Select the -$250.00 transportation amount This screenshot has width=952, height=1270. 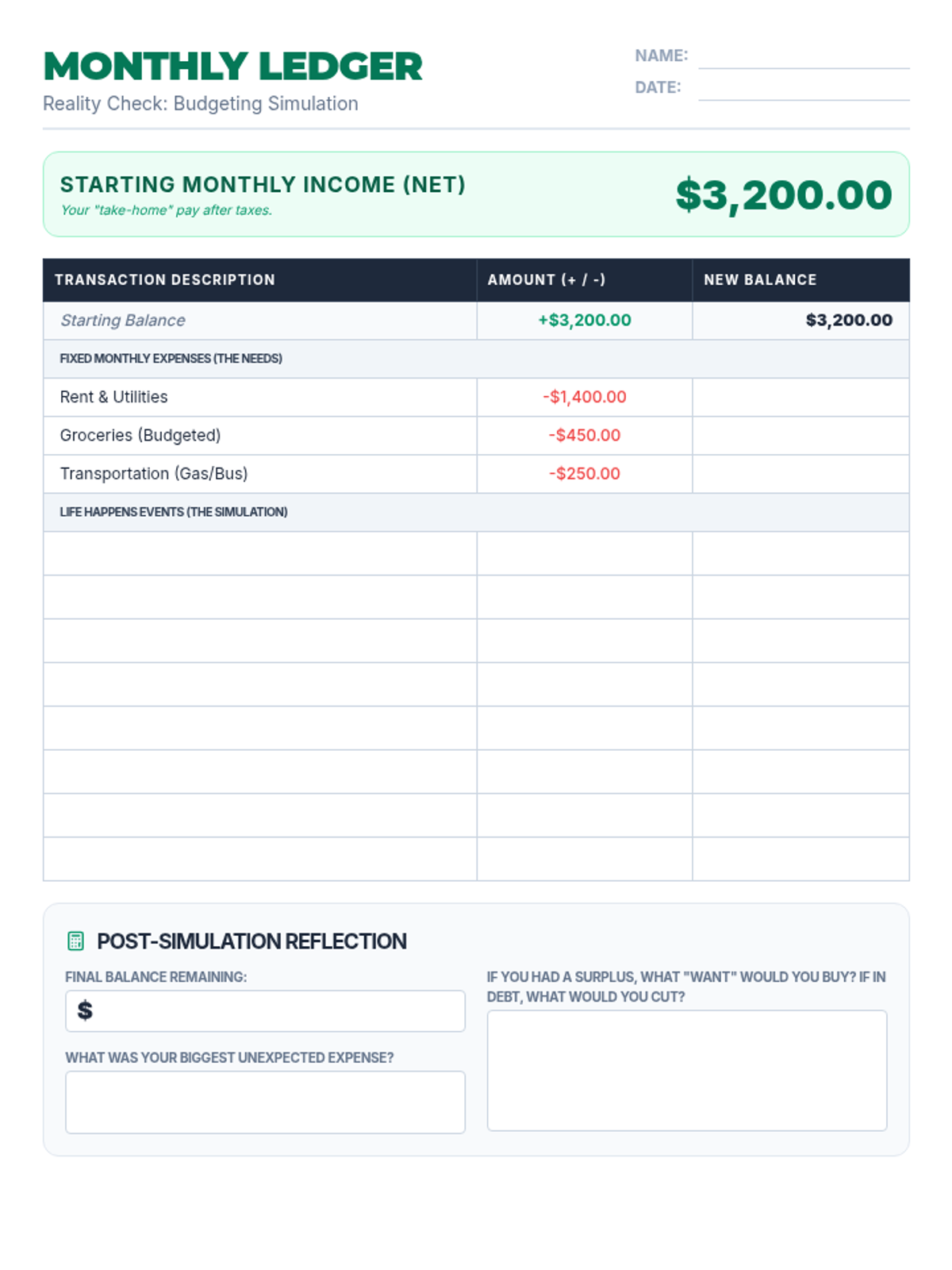(584, 474)
